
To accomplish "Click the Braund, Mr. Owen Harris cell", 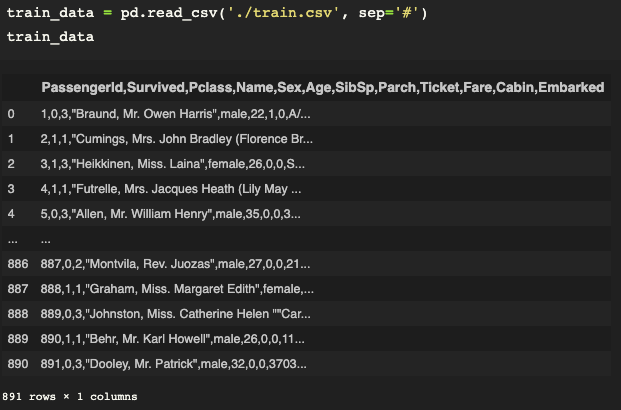I will point(175,114).
